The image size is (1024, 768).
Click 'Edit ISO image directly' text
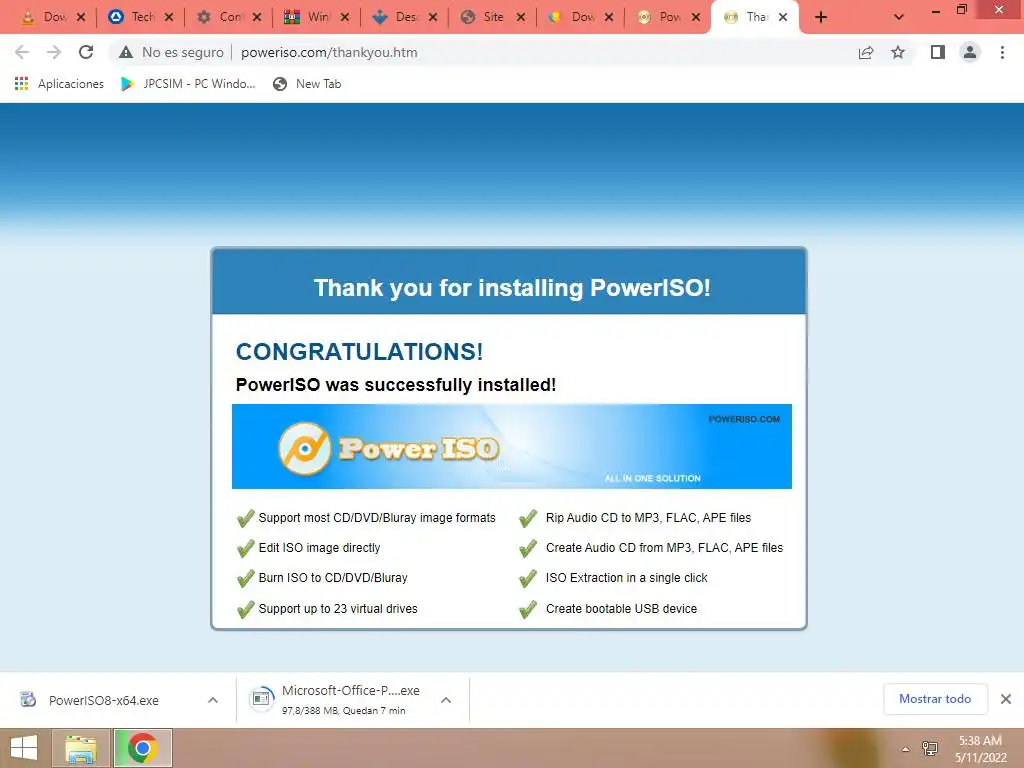(319, 548)
